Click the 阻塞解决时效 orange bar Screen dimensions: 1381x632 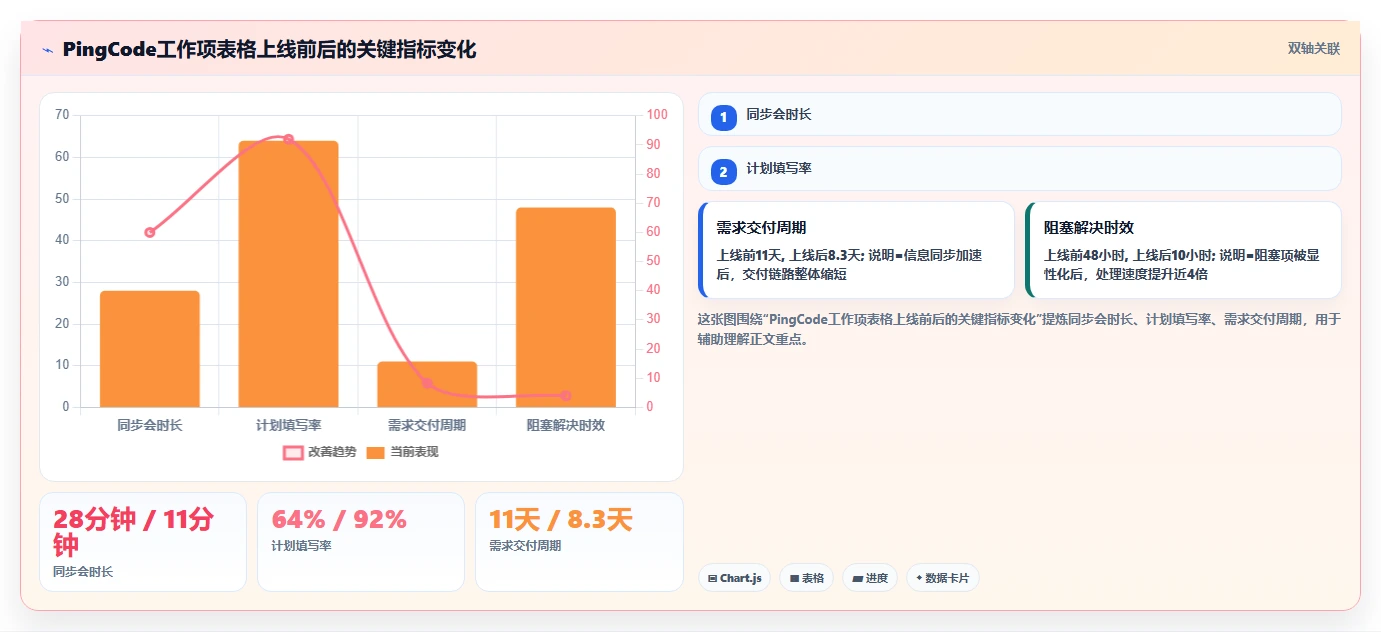pos(566,307)
